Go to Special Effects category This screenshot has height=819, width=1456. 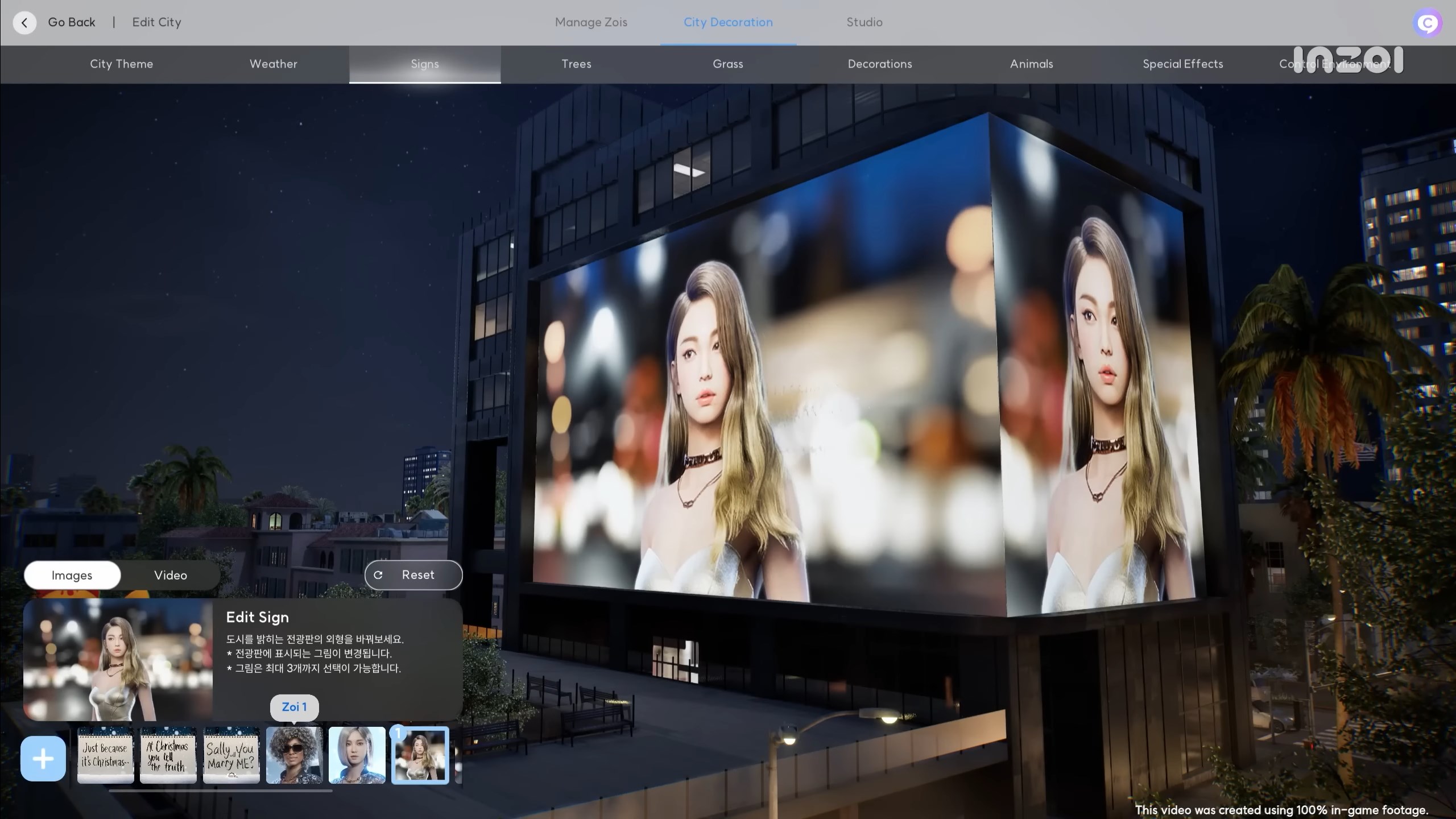(1182, 64)
